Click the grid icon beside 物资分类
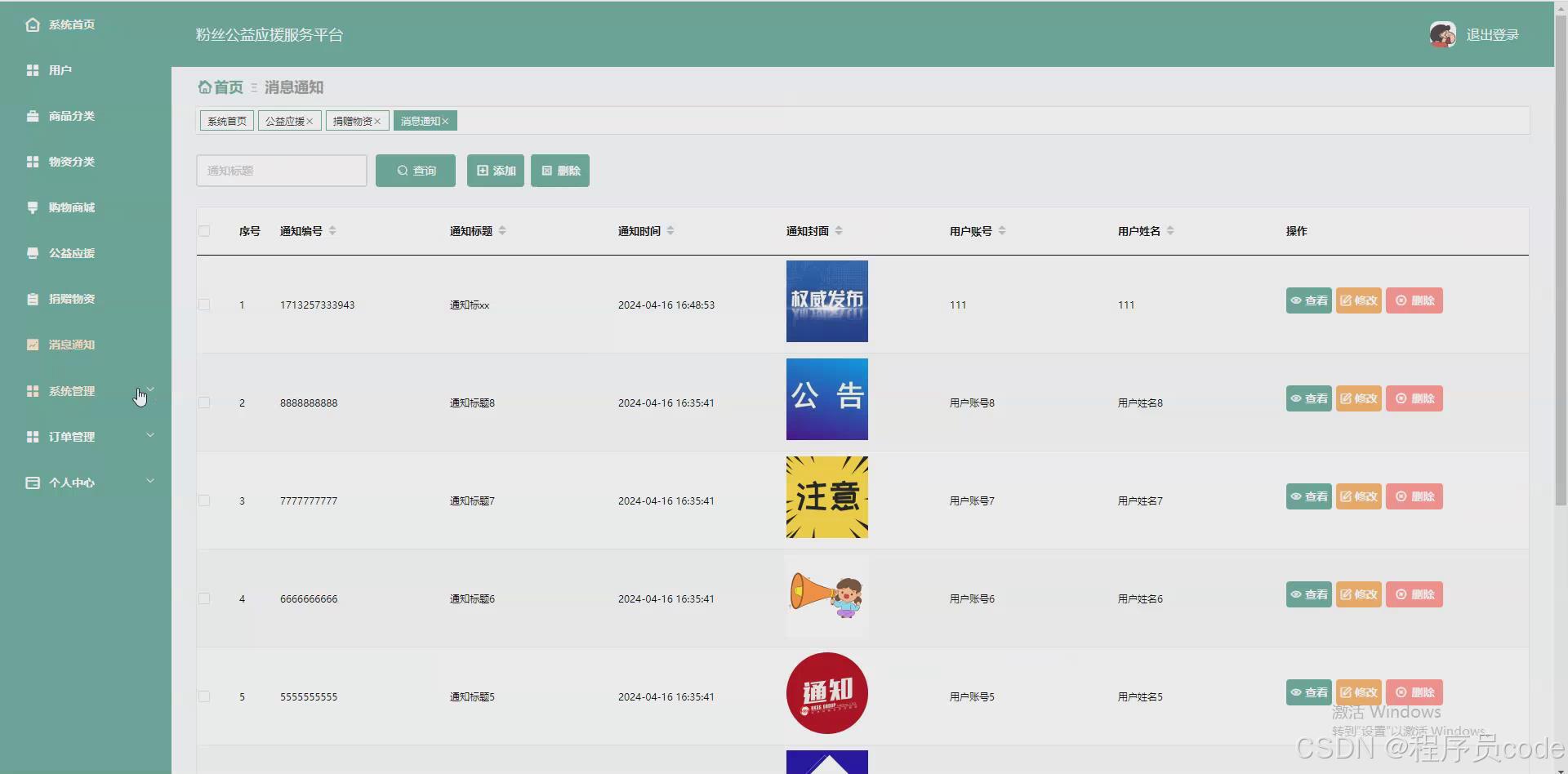The image size is (1568, 774). [x=33, y=162]
